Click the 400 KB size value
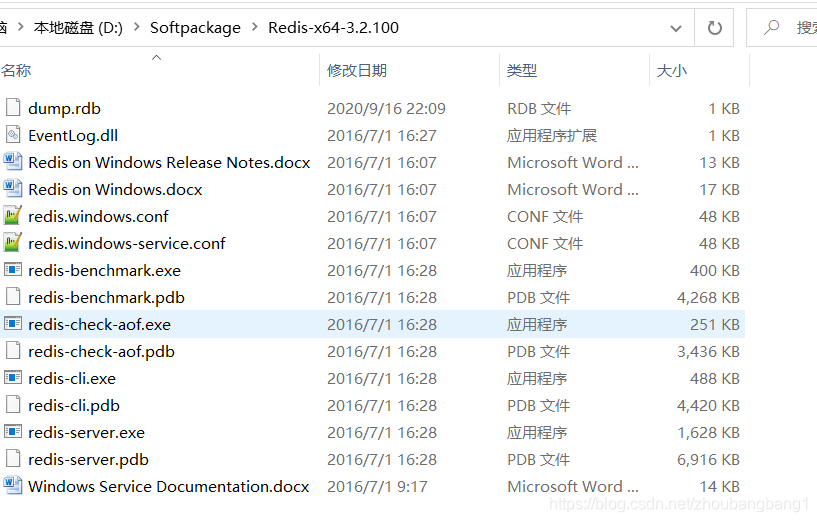Viewport: 817px width, 522px height. click(715, 270)
